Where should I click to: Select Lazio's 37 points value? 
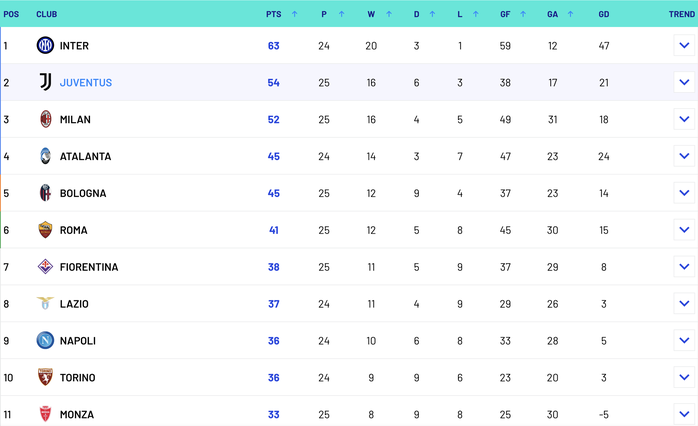tap(273, 304)
